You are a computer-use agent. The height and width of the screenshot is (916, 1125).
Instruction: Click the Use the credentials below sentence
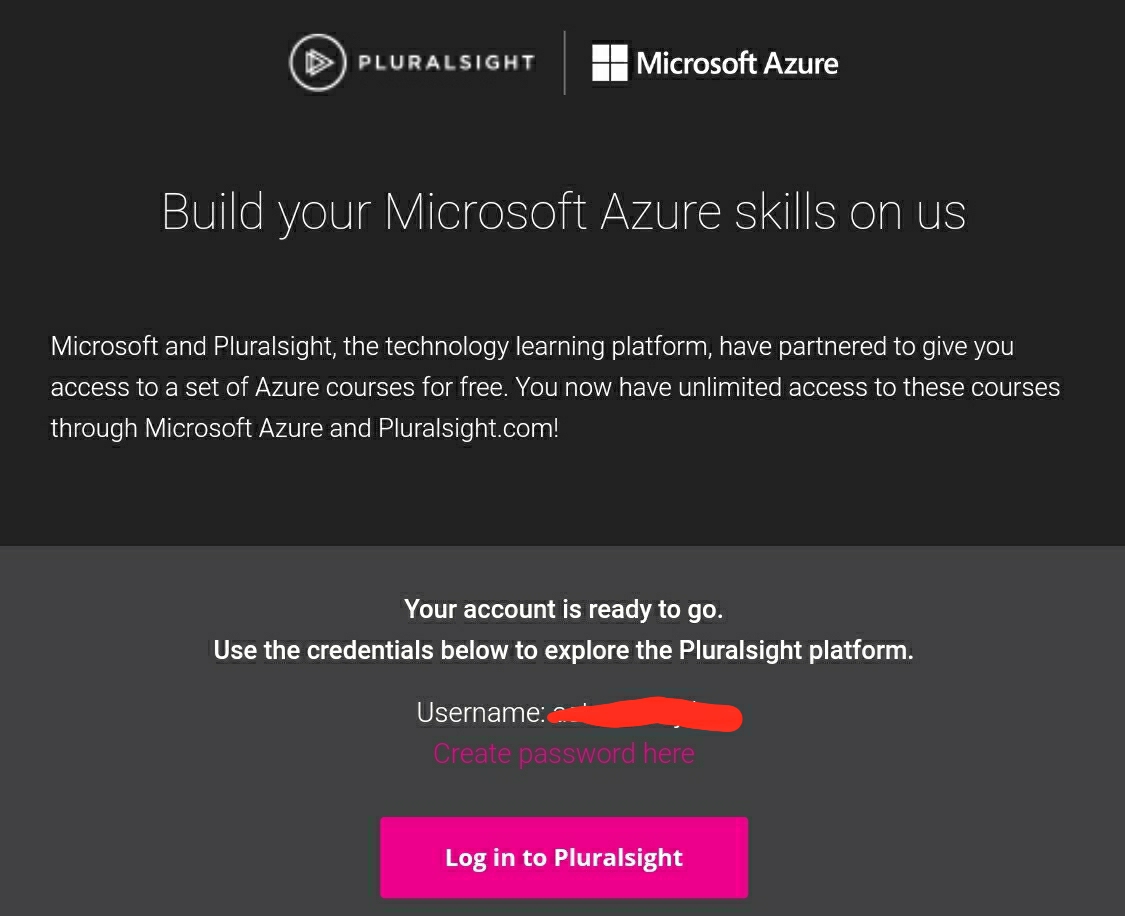(x=563, y=651)
